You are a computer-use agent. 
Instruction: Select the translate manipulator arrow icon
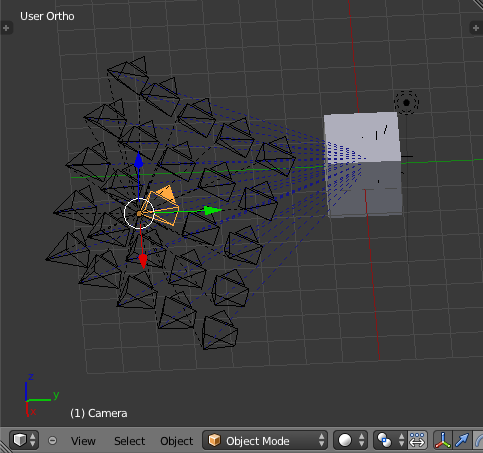[x=462, y=440]
